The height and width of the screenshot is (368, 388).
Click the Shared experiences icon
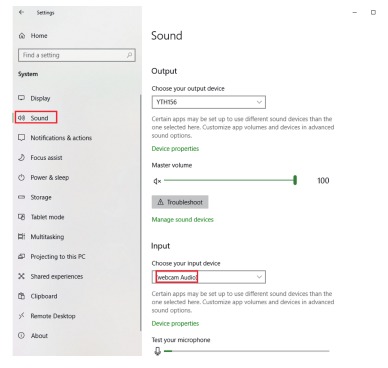[22, 276]
